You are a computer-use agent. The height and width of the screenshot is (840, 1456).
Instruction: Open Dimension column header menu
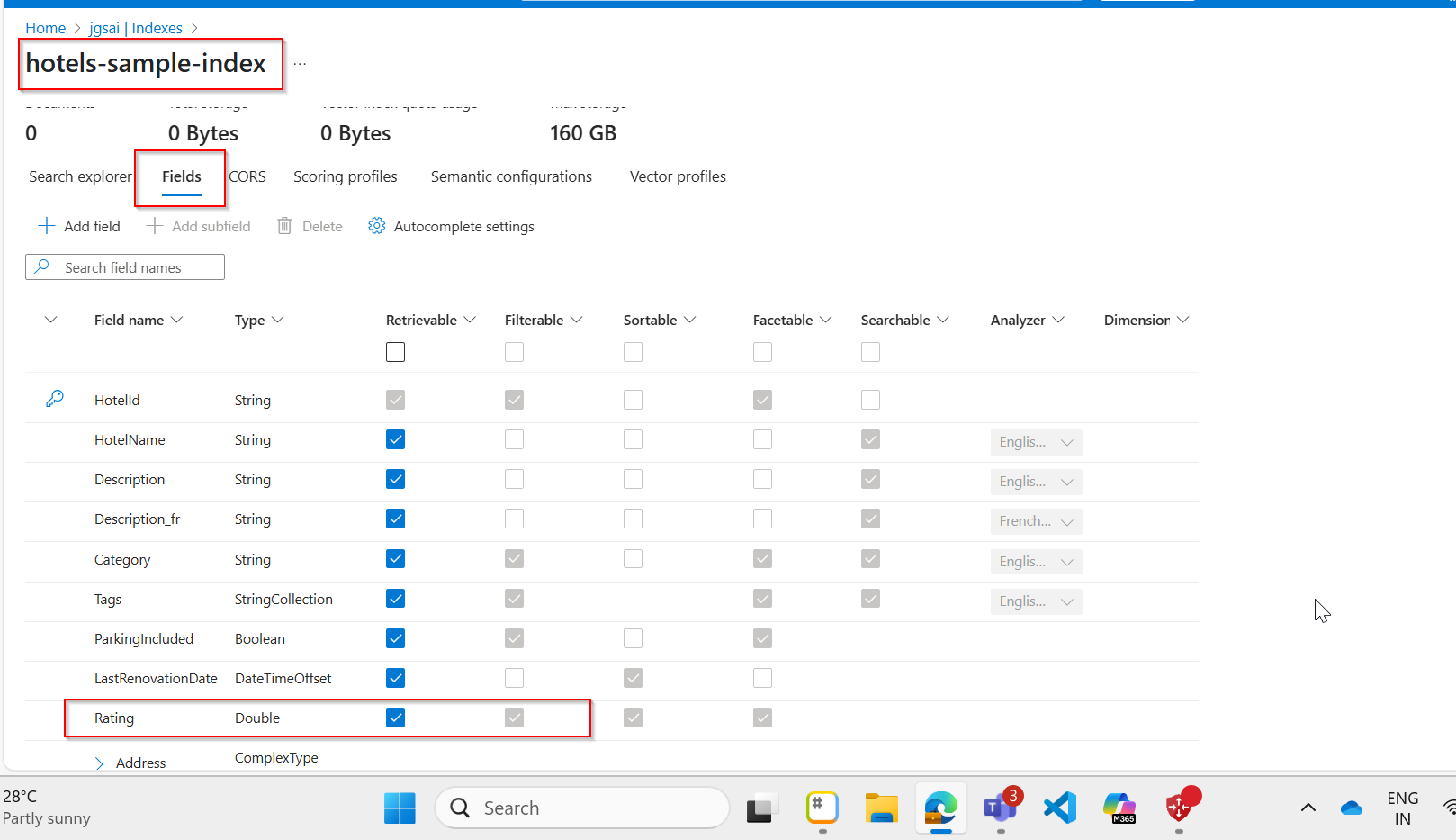point(1183,320)
